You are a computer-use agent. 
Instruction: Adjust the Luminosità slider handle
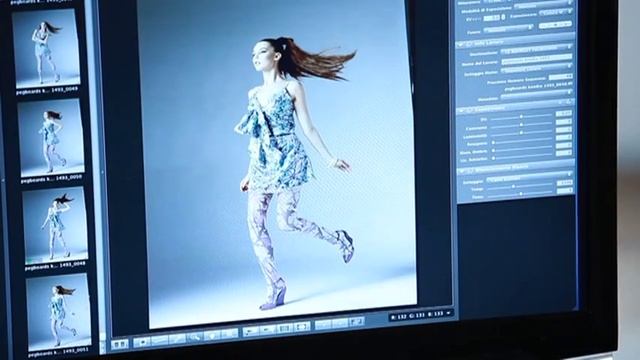tap(521, 132)
